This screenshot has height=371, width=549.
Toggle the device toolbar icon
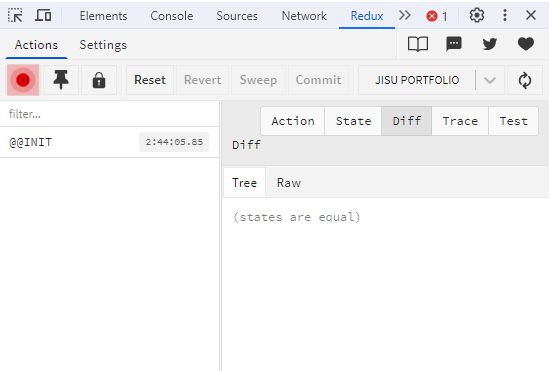(x=43, y=15)
